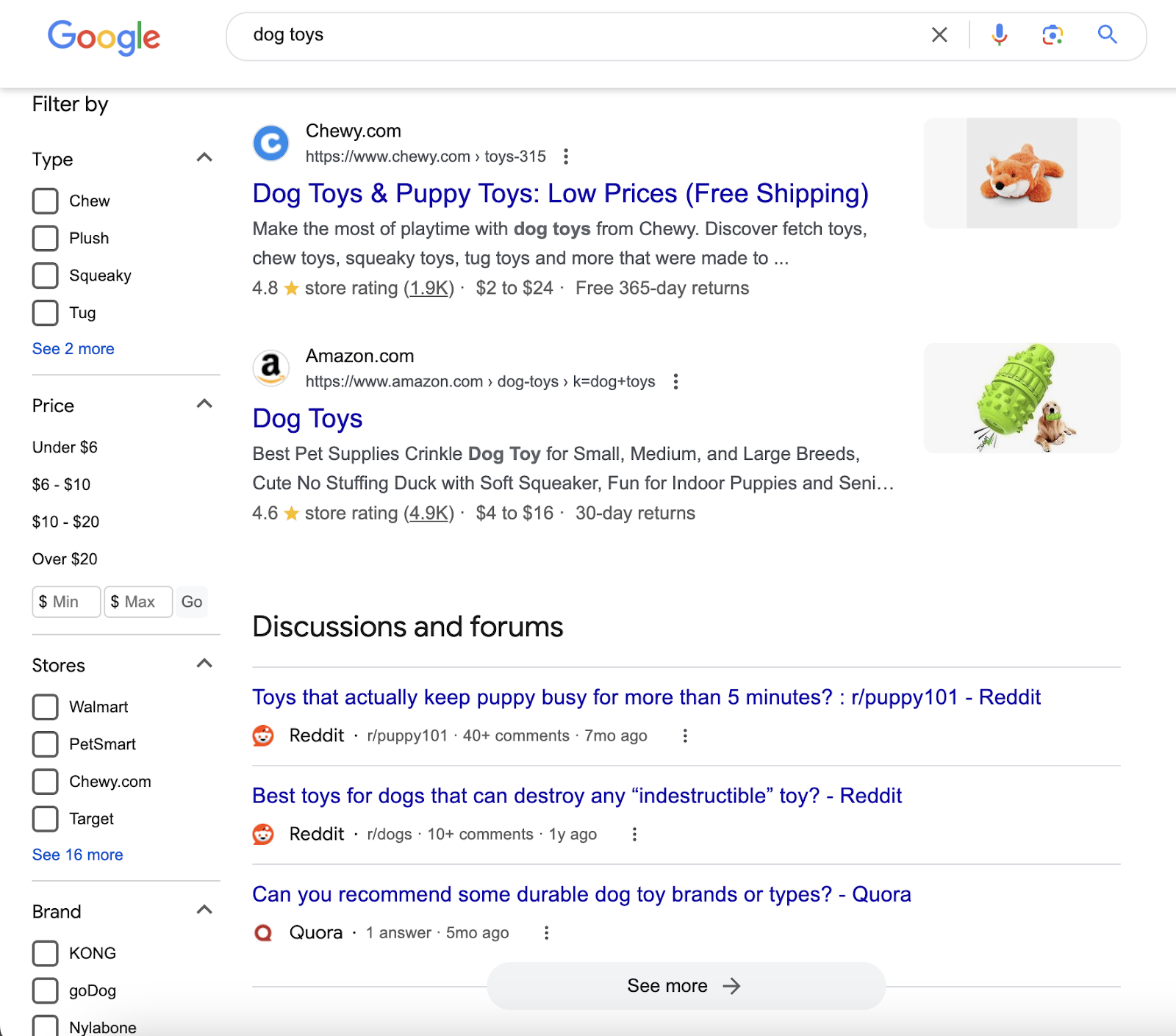Image resolution: width=1176 pixels, height=1036 pixels.
Task: Click See more discussions button
Action: 686,986
